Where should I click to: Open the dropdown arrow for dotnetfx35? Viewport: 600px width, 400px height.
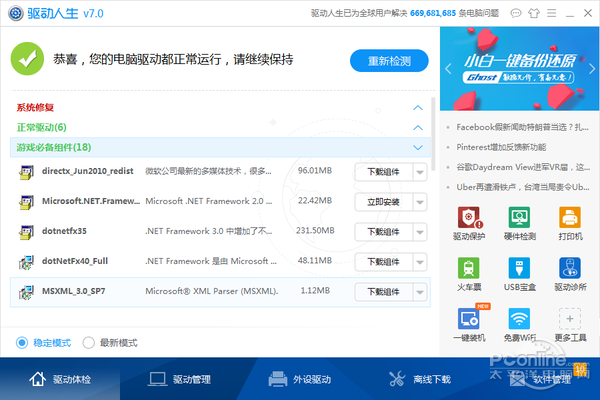coord(420,232)
